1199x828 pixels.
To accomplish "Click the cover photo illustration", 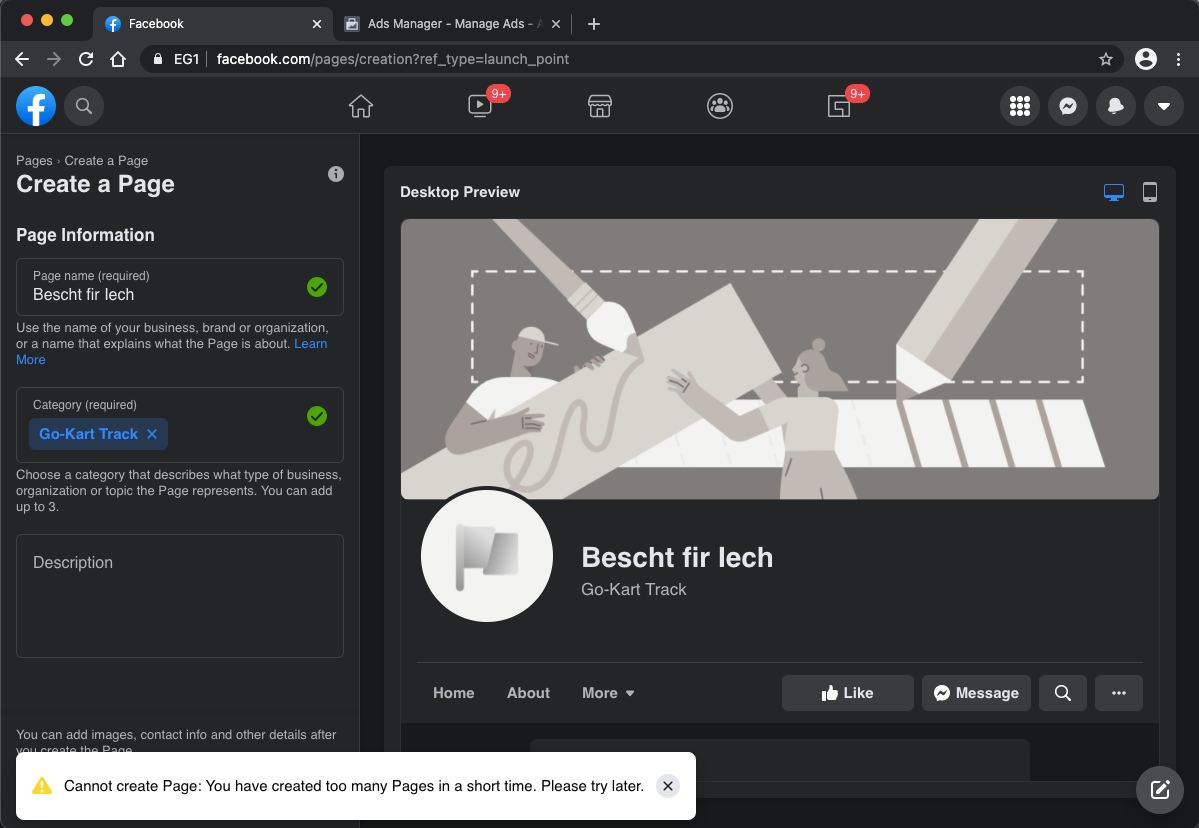I will tap(779, 359).
